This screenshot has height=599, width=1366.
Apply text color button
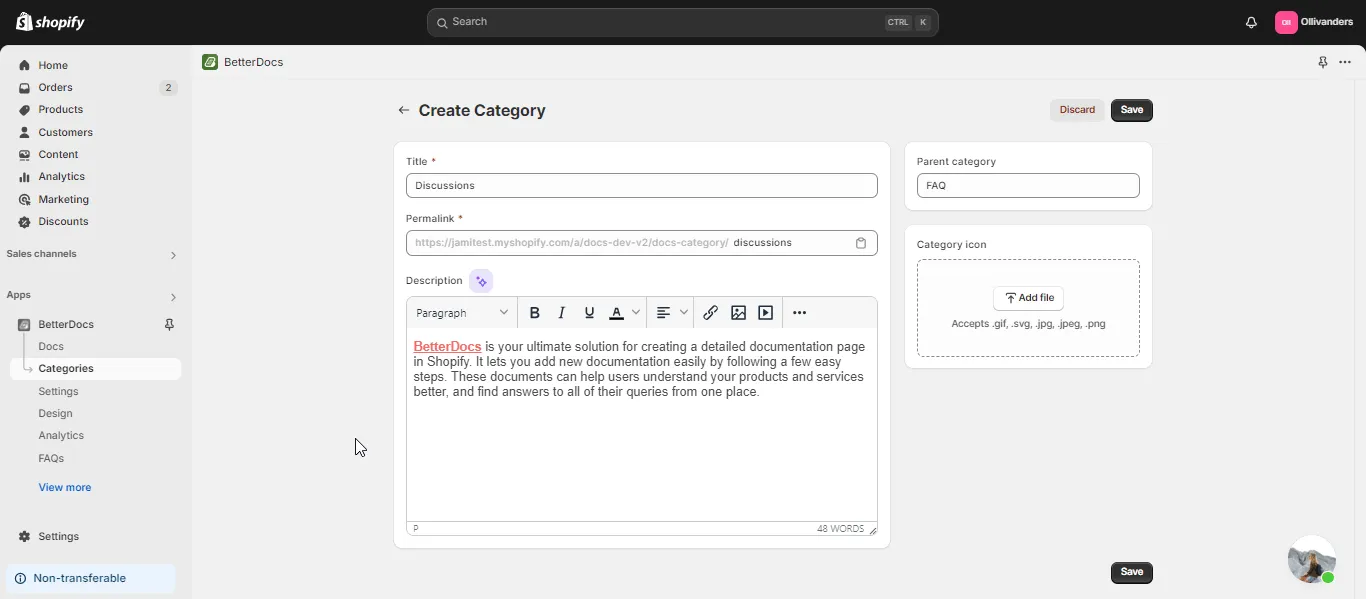pos(616,313)
